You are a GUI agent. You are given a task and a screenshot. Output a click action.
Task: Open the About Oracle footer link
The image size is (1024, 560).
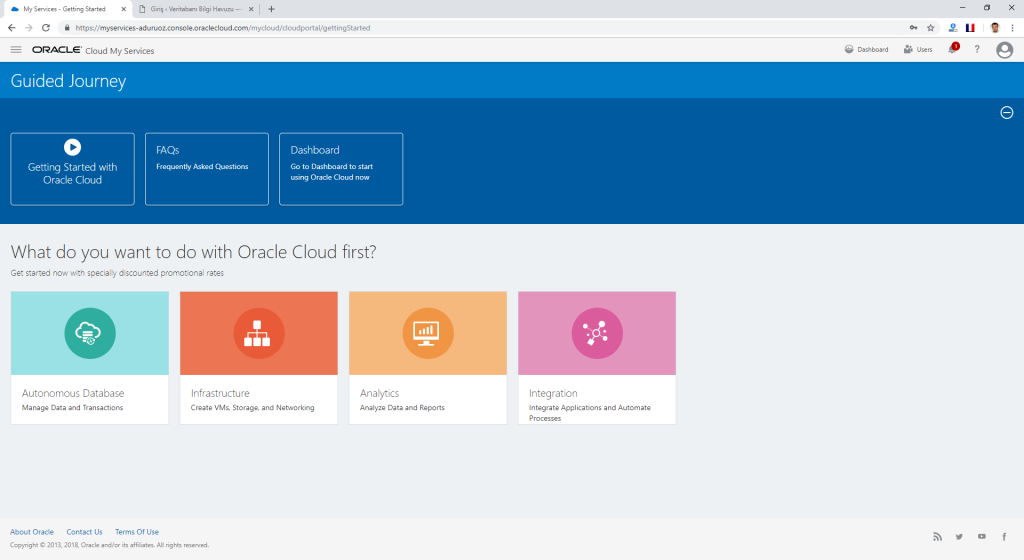[x=32, y=532]
